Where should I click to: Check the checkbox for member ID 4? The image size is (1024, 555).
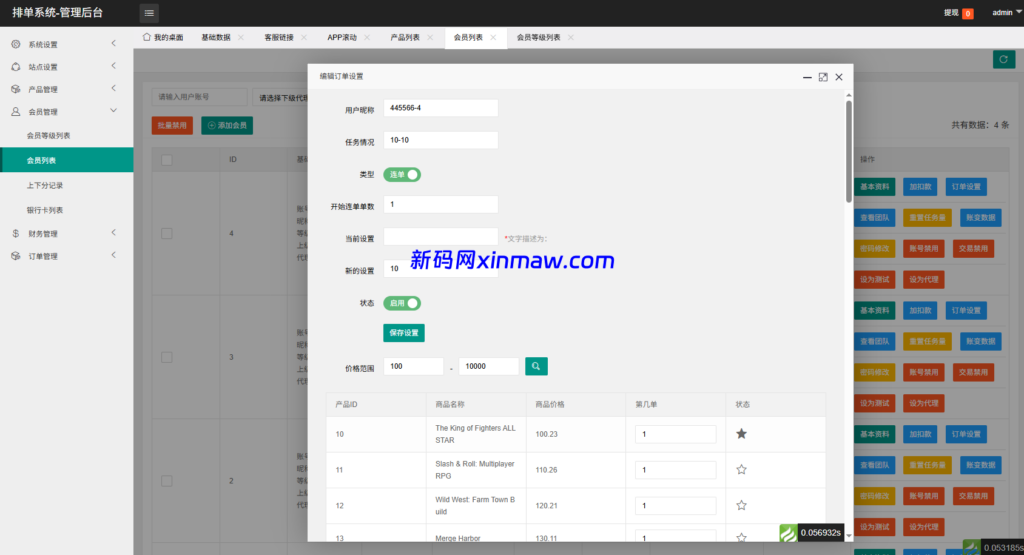tap(167, 234)
